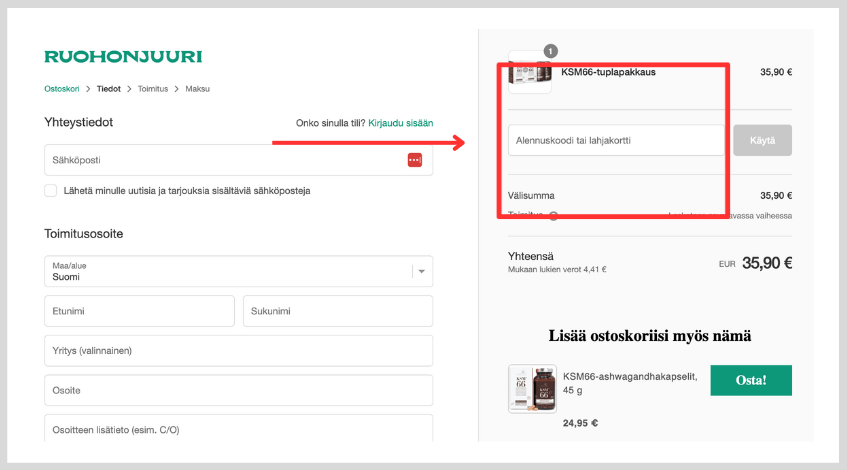Go to Ostoskori breadcrumb
847x470 pixels.
(x=62, y=89)
